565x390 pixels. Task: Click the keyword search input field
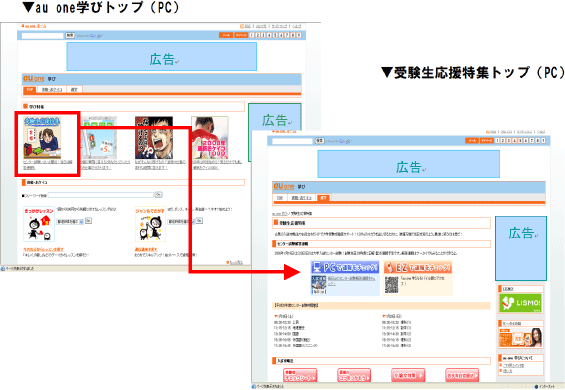101,195
